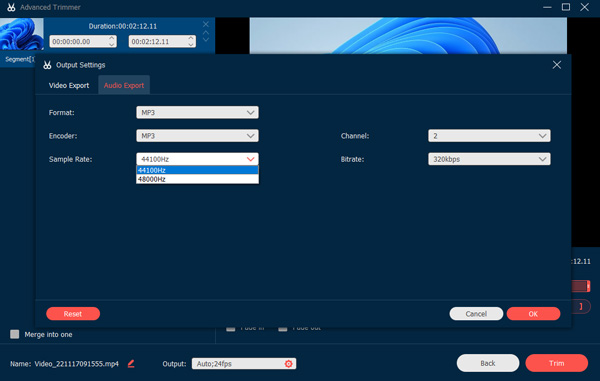
Task: Open the Channel dropdown
Action: 489,136
